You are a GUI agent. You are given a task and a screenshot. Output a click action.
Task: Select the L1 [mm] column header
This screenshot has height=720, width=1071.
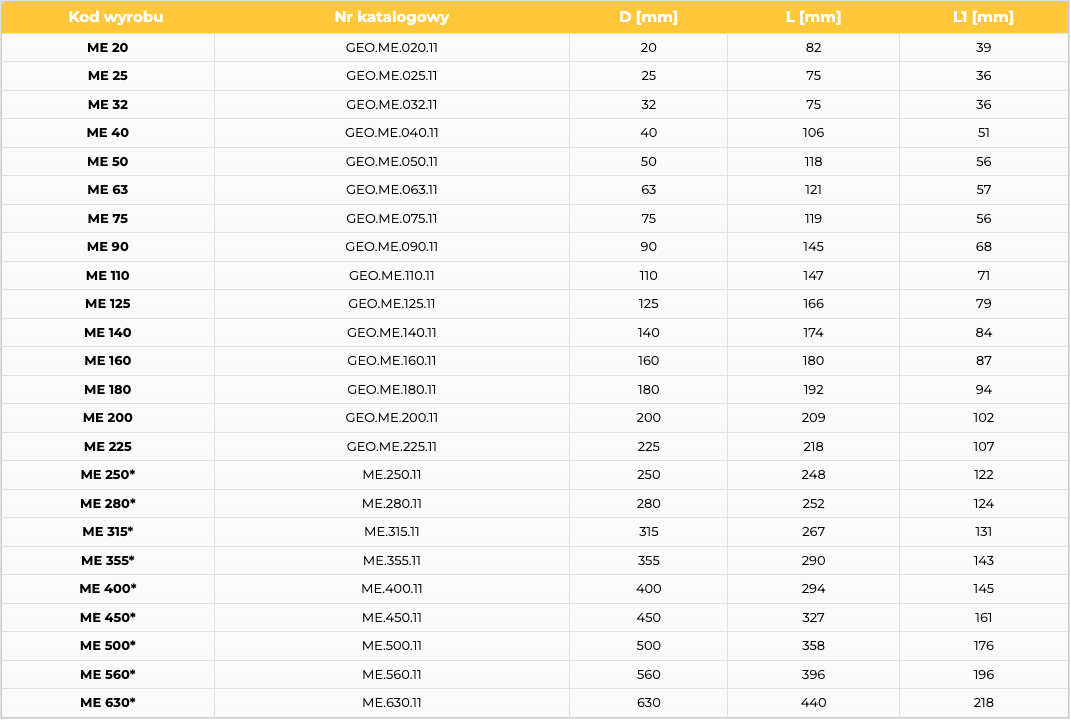point(983,17)
